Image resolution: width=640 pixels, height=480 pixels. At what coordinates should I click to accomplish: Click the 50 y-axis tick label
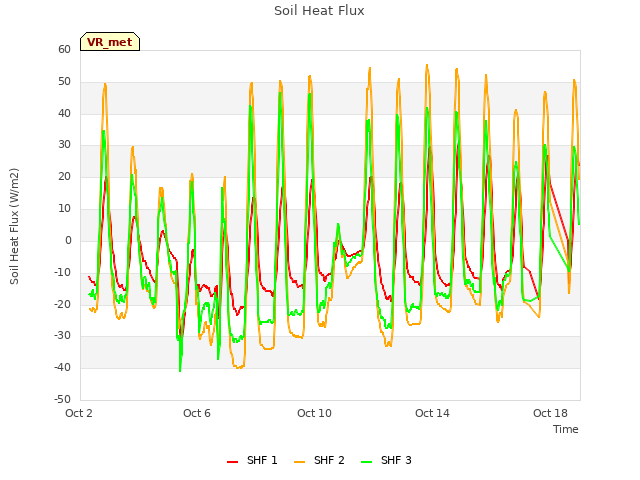[64, 82]
